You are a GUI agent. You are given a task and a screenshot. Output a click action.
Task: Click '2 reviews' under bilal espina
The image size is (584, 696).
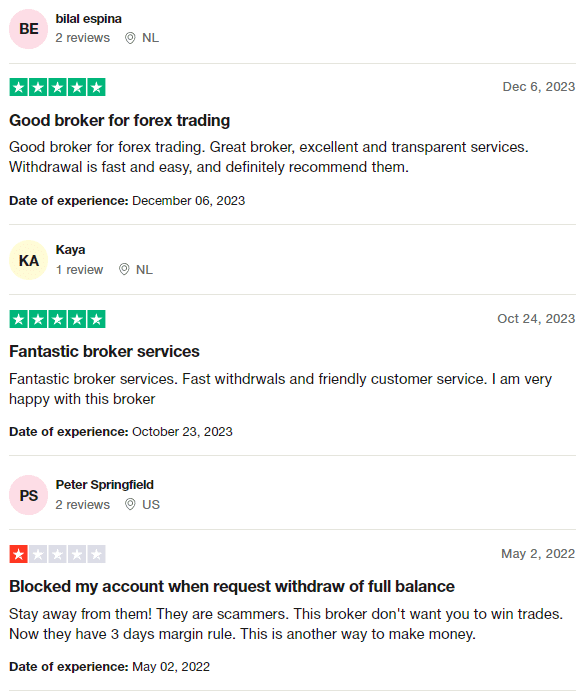click(83, 38)
